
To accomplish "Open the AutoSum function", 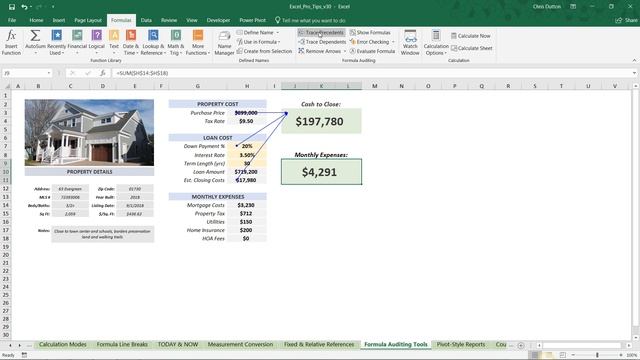I will pos(35,42).
